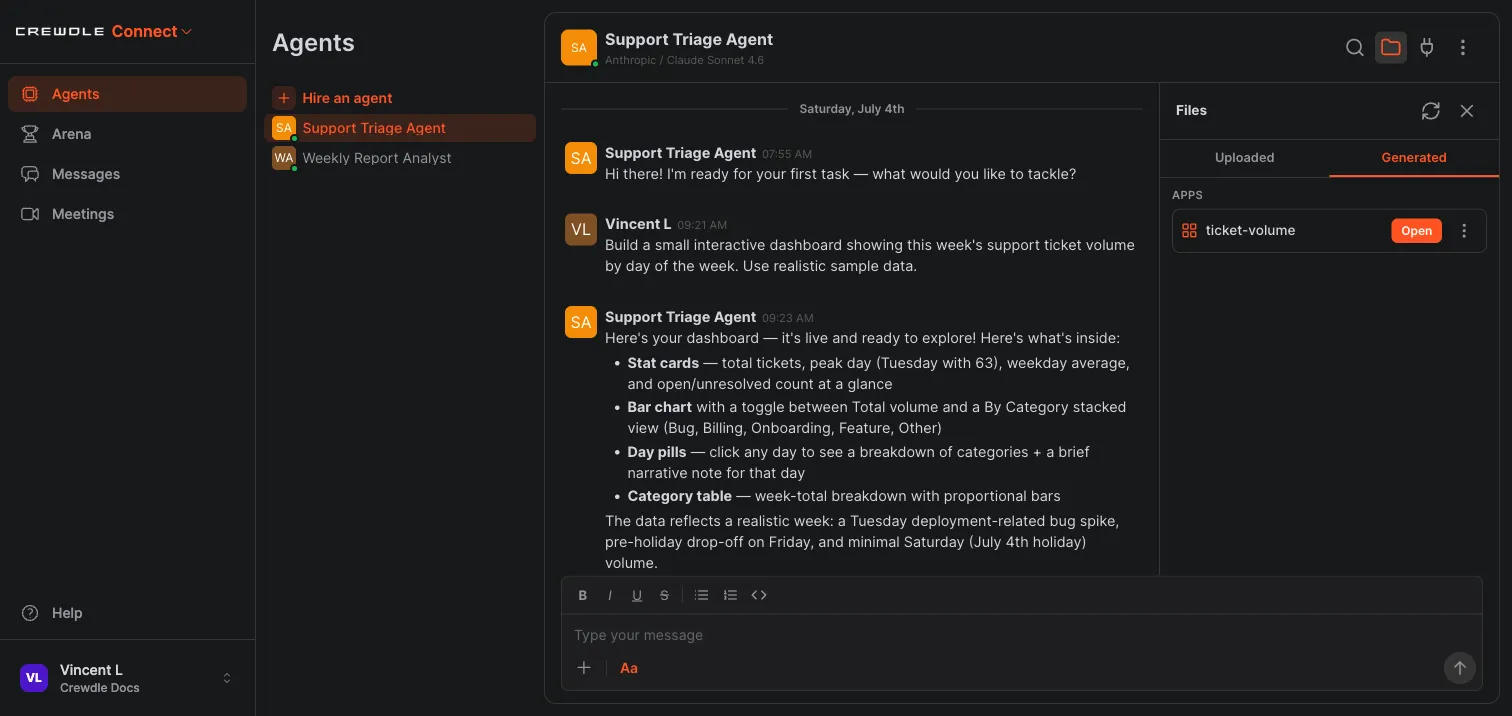Open the Agents sidebar section
This screenshot has height=716, width=1512.
[127, 94]
